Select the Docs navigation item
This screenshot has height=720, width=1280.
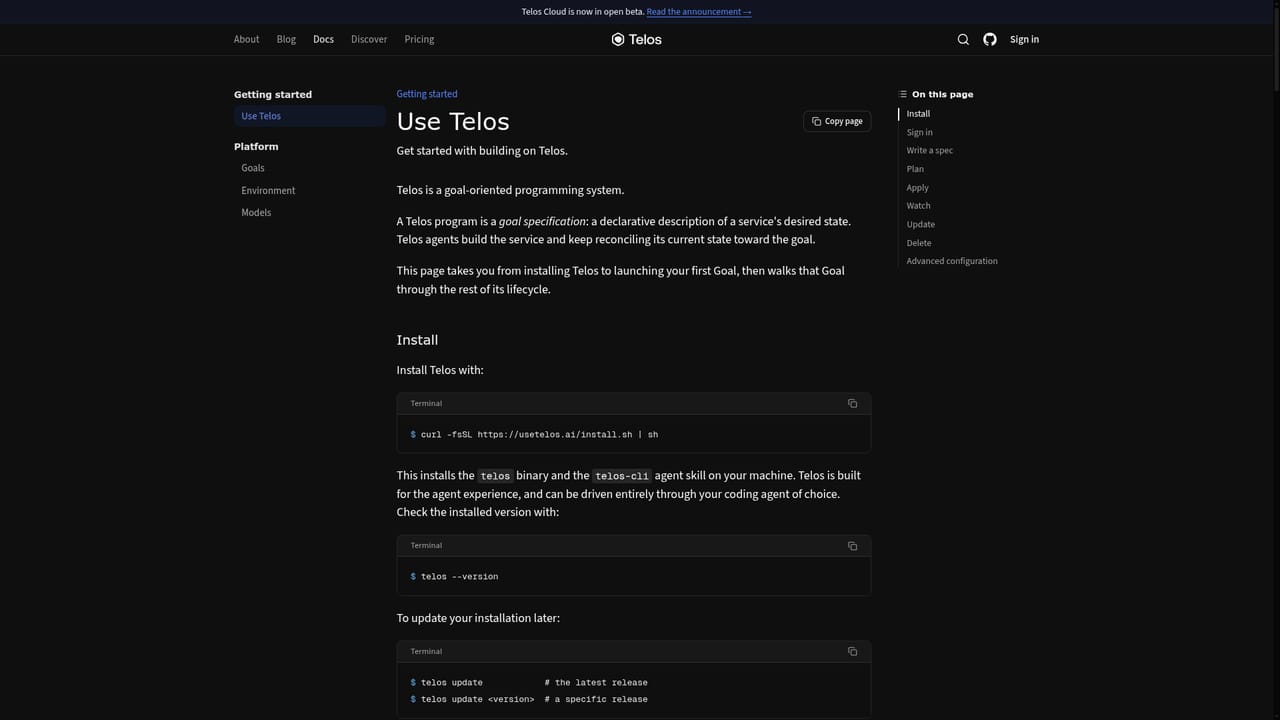click(323, 39)
